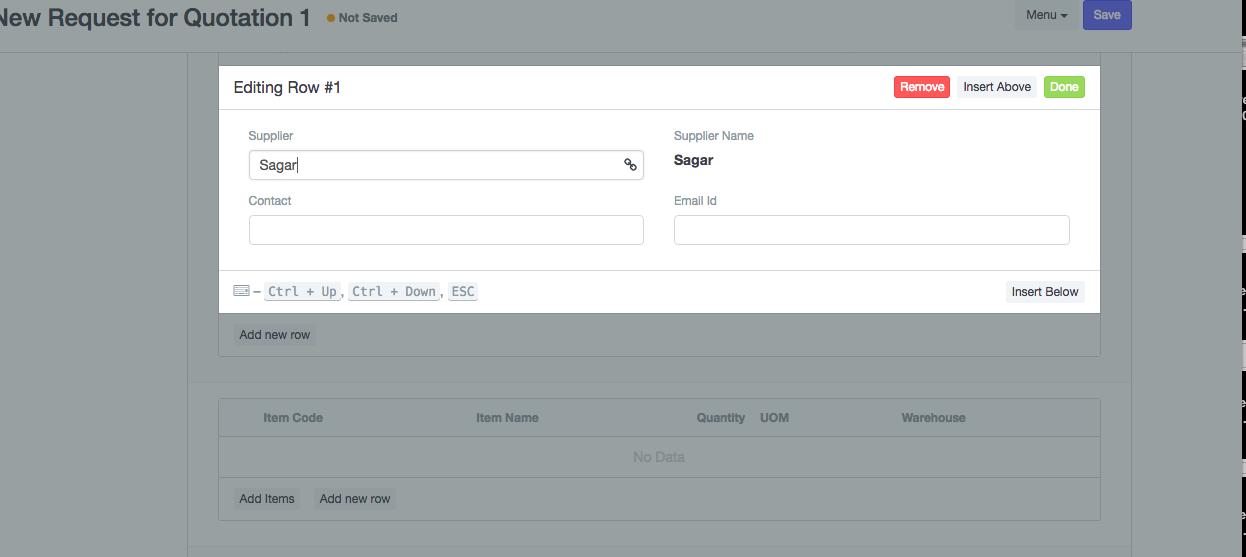
Task: Click the ESC shortcut label
Action: [x=462, y=292]
